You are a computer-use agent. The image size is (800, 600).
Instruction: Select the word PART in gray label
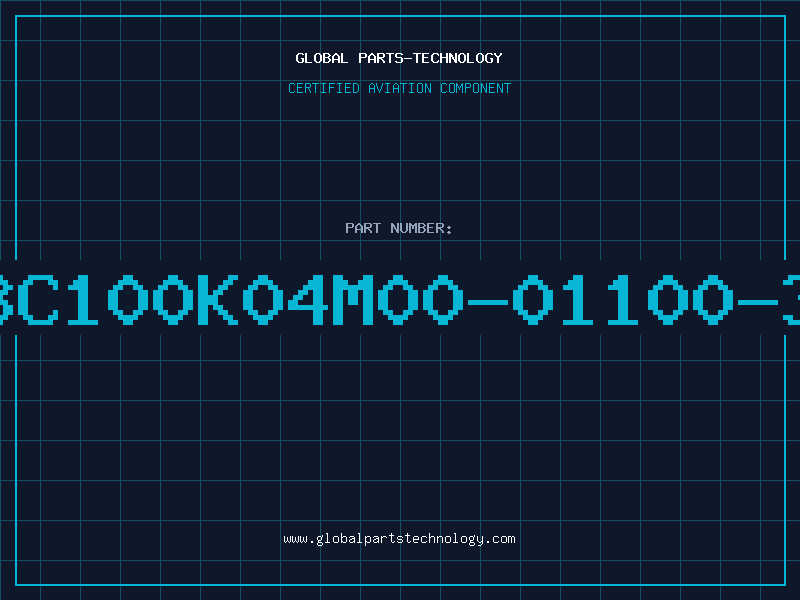[363, 228]
